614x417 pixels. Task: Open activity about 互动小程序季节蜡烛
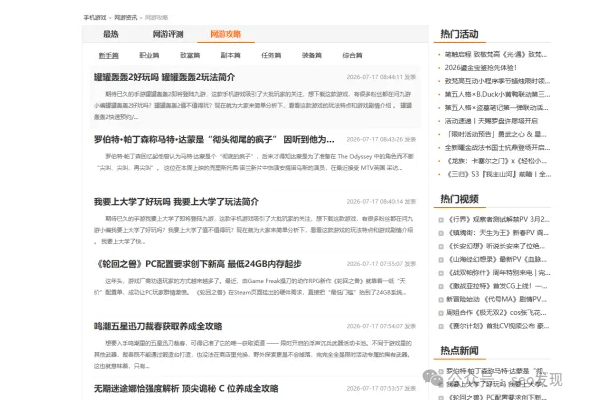click(x=497, y=81)
